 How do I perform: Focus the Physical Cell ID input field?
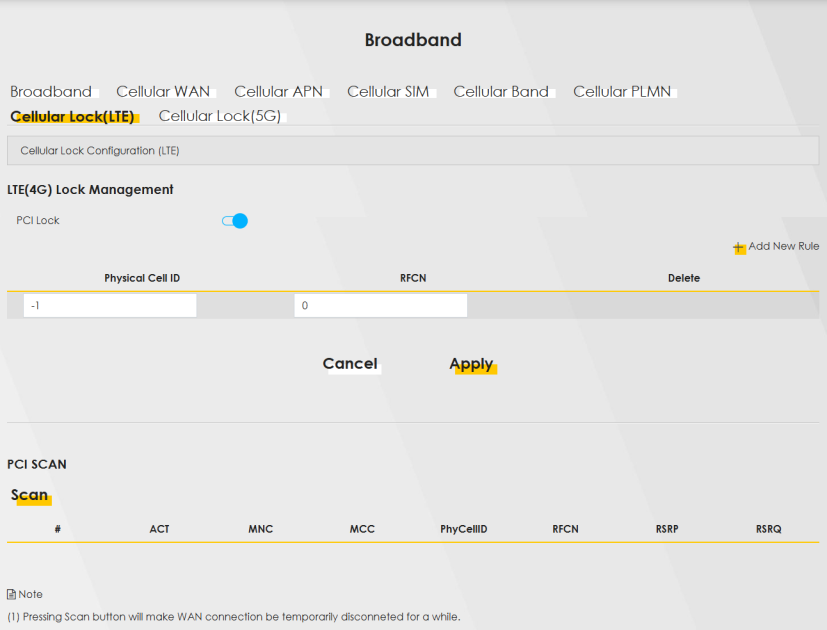110,306
